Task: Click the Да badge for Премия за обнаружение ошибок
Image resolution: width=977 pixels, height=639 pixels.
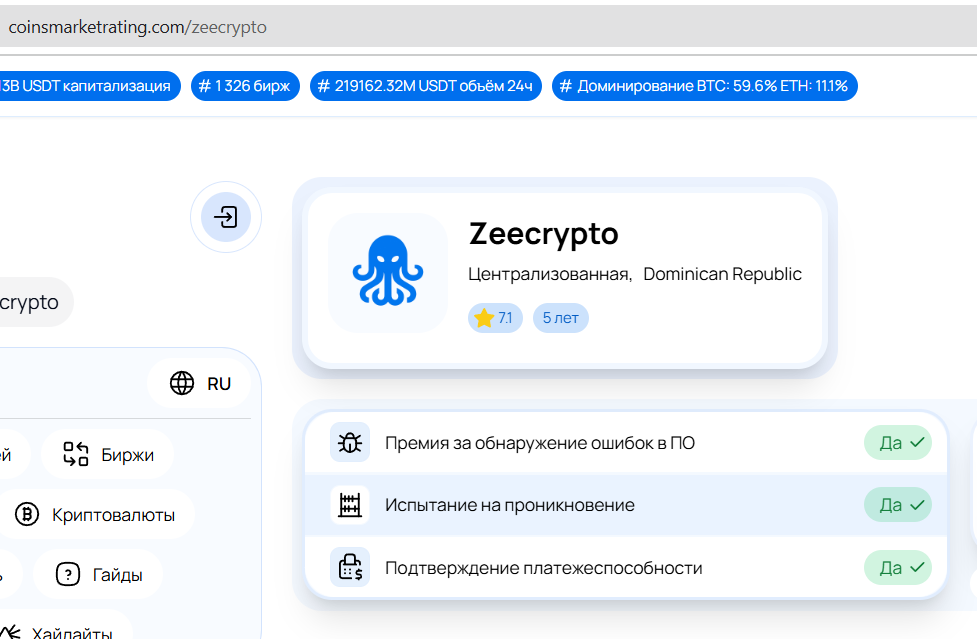Action: click(x=897, y=442)
